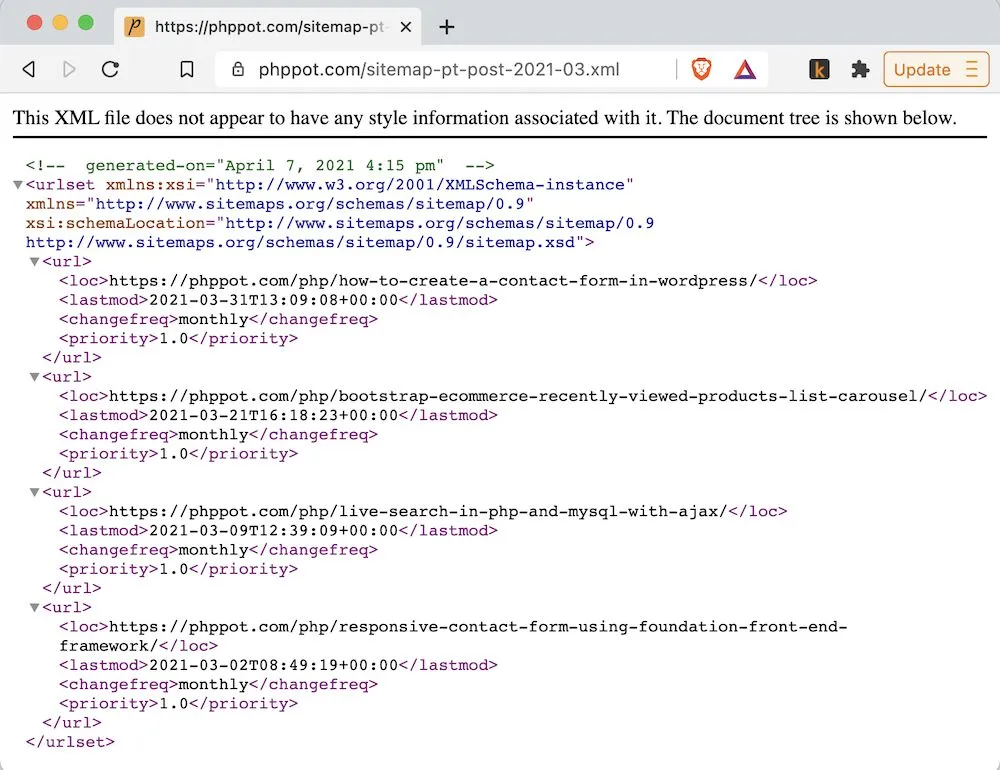Collapse the url node for responsive-contact-form
Screen dimensions: 1000x770
[x=35, y=607]
